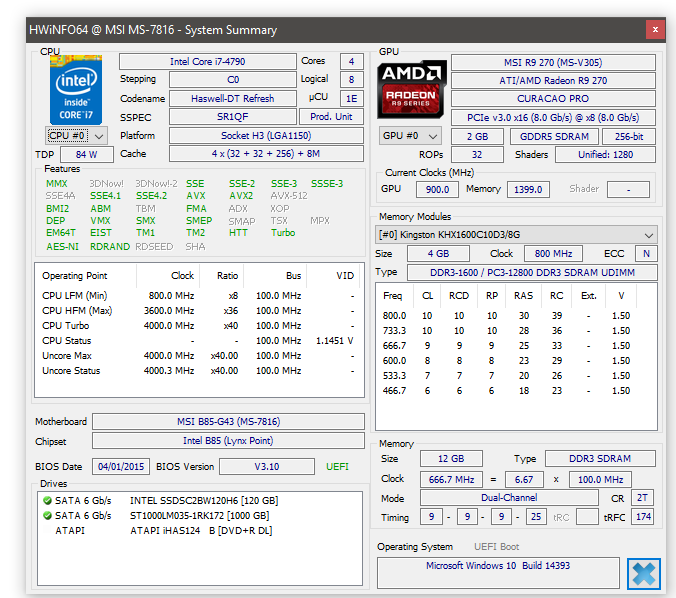676x598 pixels.
Task: Click the AVX2 feature label
Action: (241, 196)
